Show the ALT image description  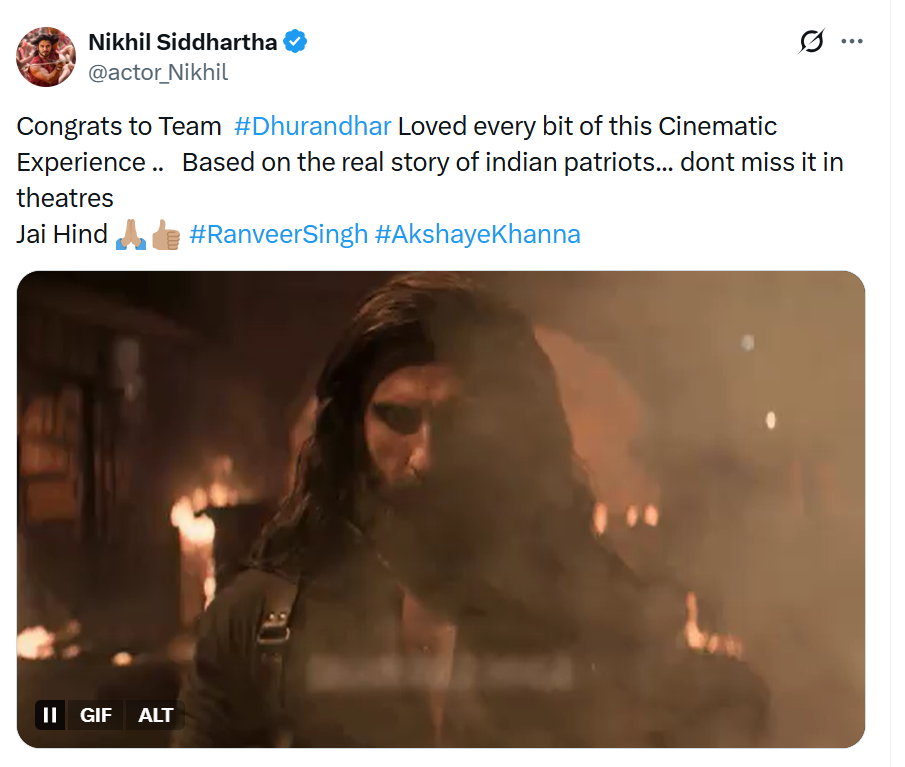(x=155, y=714)
